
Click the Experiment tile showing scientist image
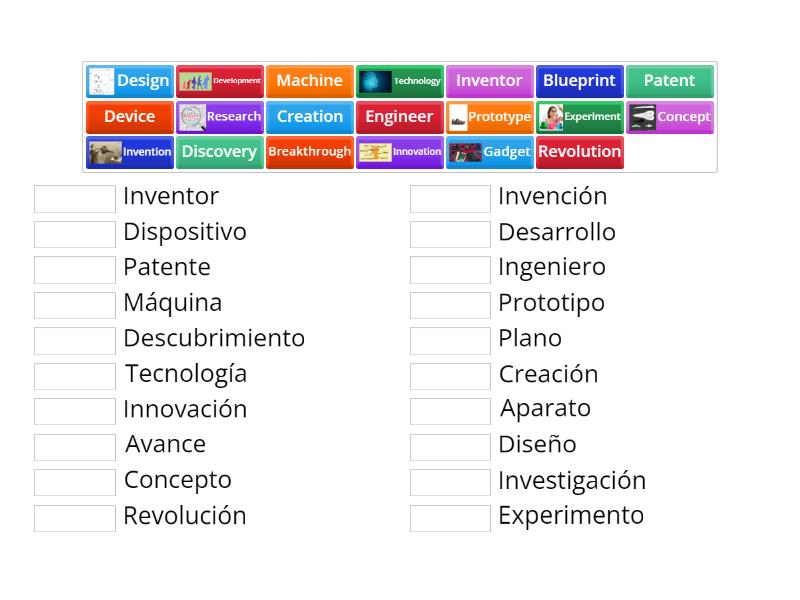pyautogui.click(x=581, y=117)
